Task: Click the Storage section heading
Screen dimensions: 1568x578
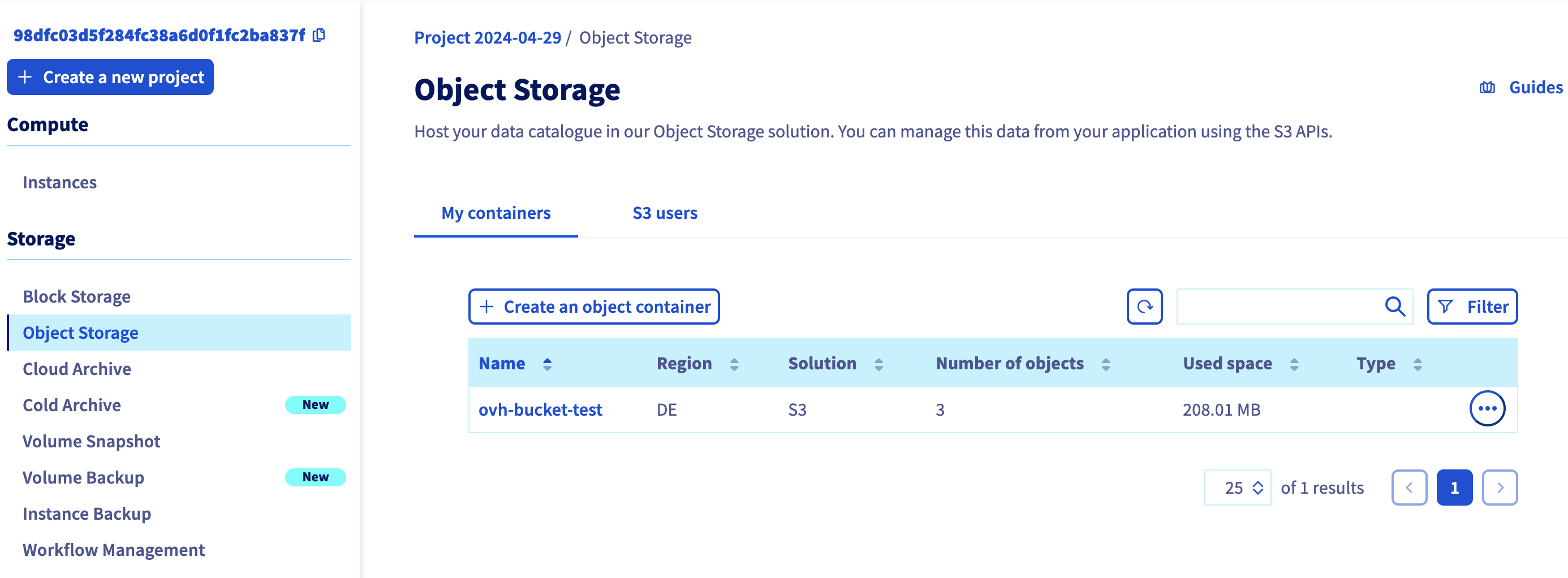Action: [x=41, y=239]
